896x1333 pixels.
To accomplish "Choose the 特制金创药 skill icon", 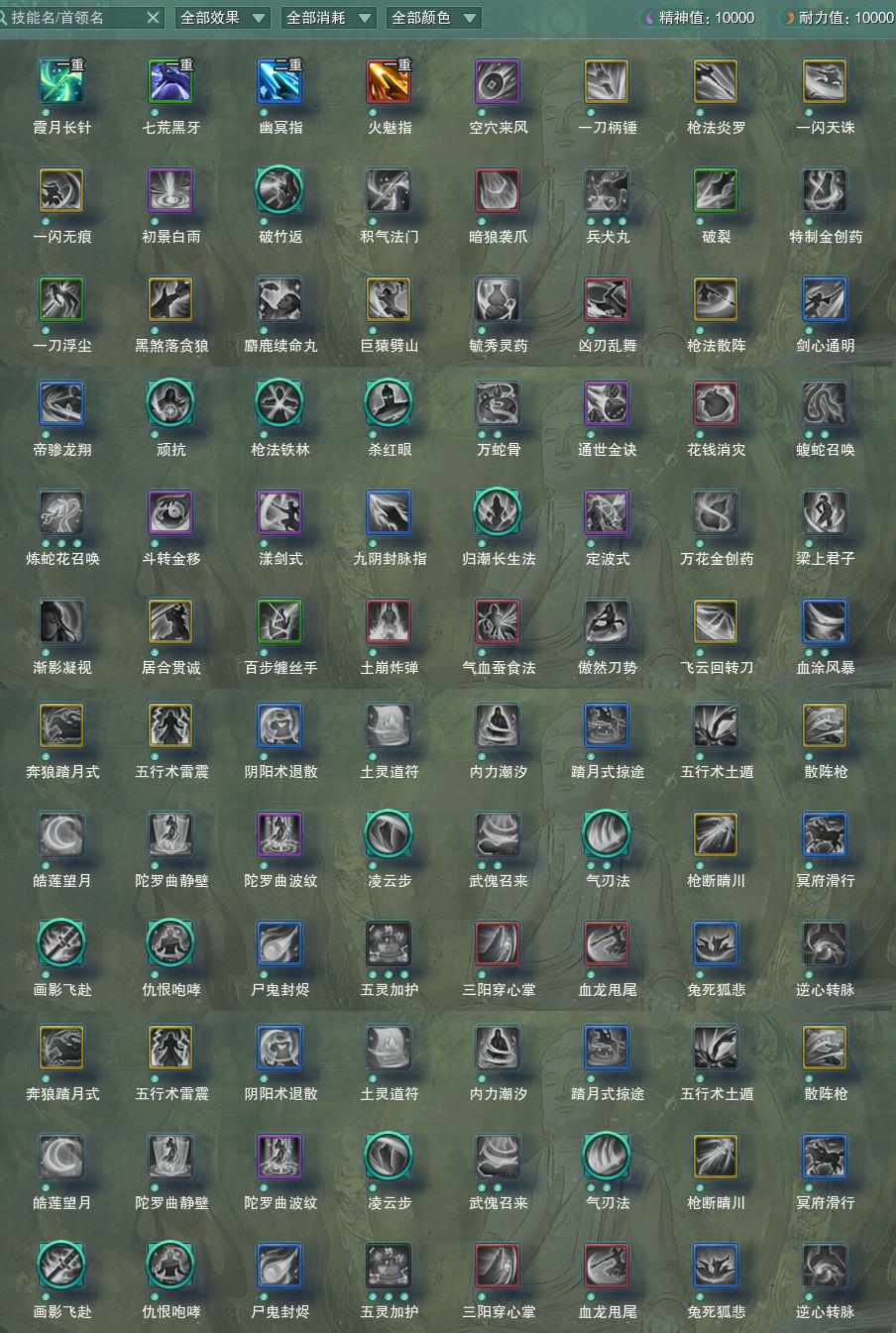I will click(825, 190).
